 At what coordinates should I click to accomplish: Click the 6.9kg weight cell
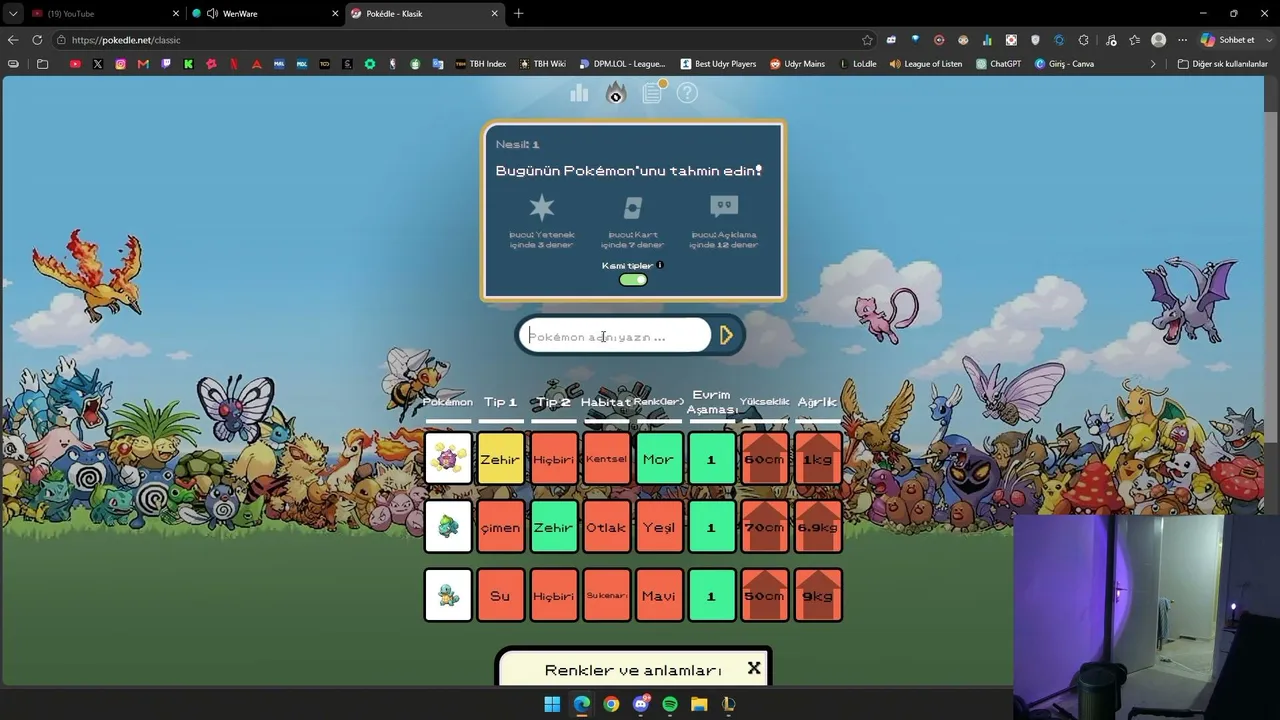click(817, 527)
